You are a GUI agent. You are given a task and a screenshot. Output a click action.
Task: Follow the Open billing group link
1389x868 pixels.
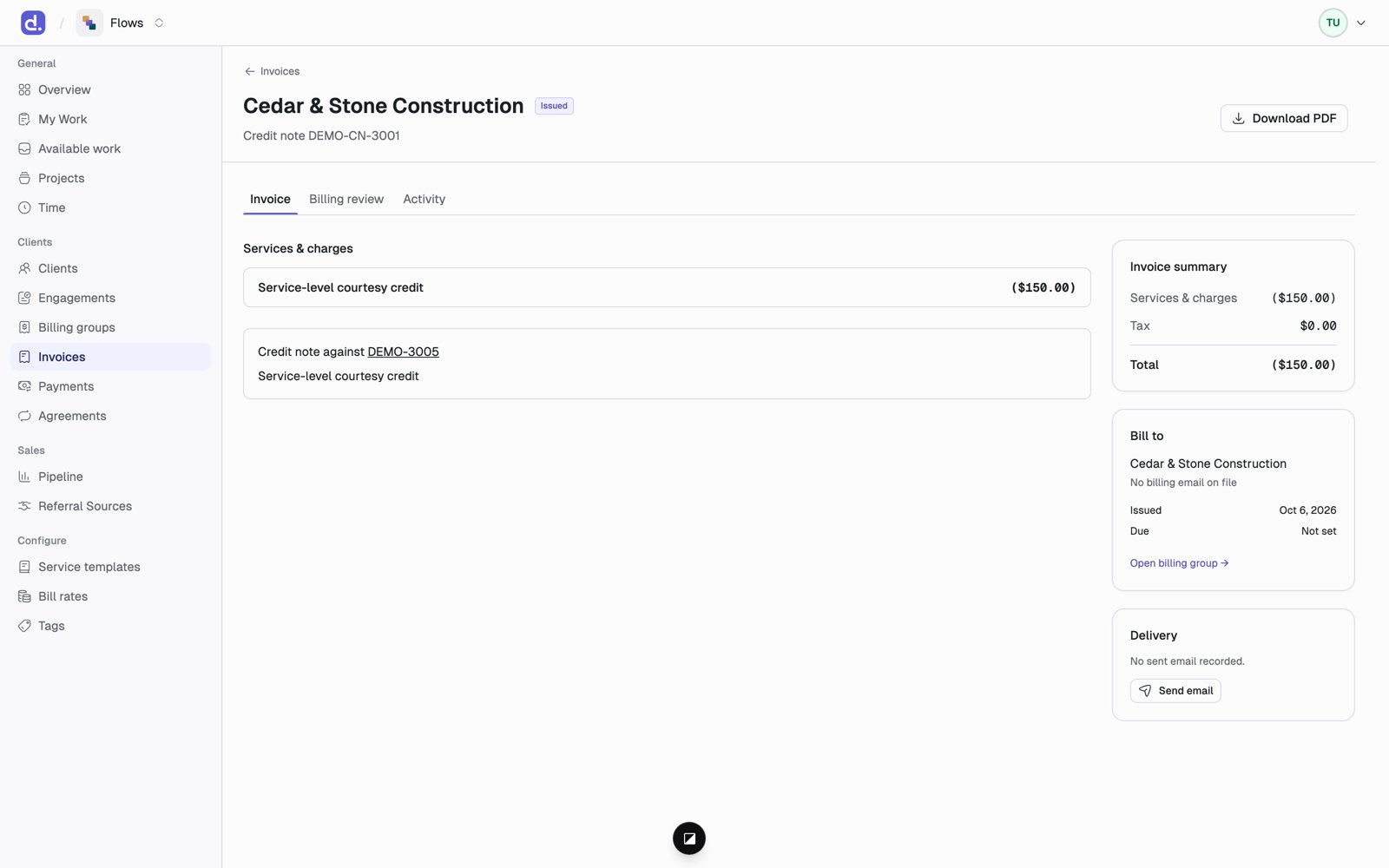point(1179,563)
